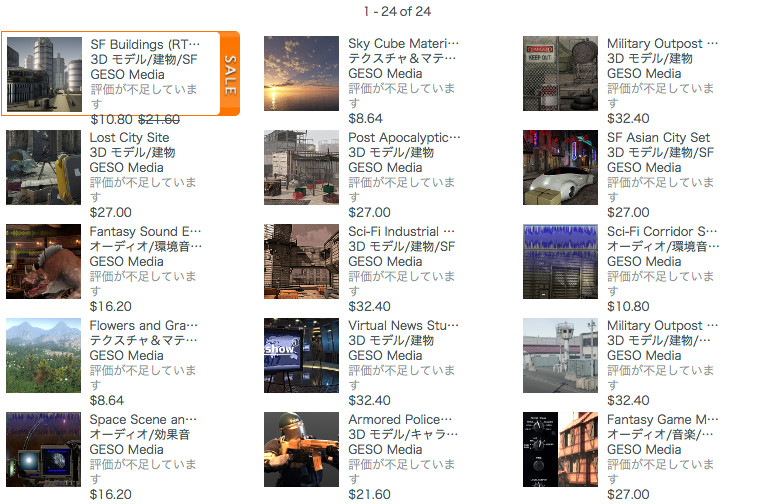Open the SF Buildings (RT… thumbnail image
763x504 pixels.
(44, 74)
